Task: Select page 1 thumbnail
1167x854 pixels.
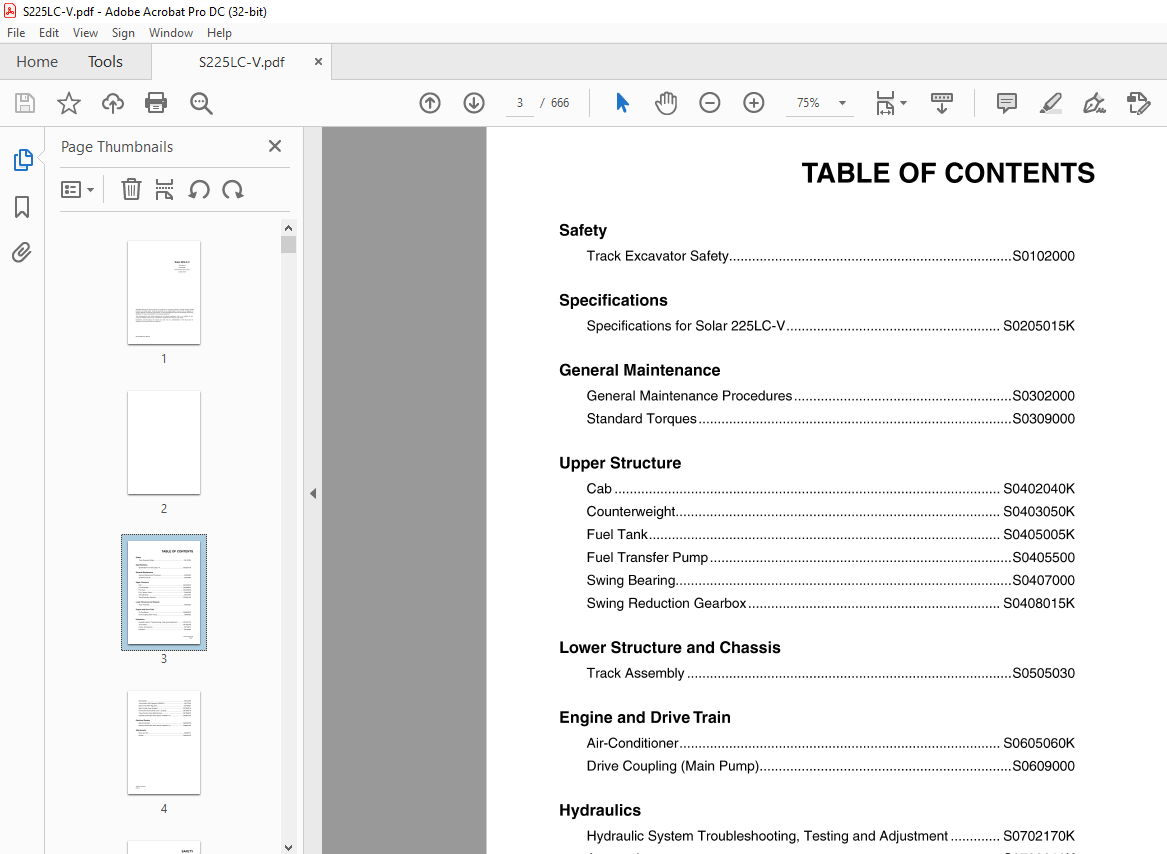Action: pyautogui.click(x=164, y=293)
